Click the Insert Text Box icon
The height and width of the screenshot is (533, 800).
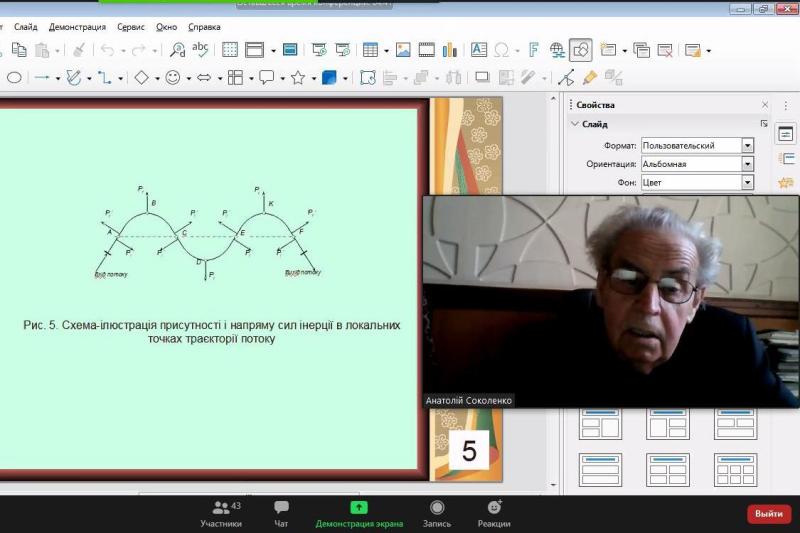[479, 50]
